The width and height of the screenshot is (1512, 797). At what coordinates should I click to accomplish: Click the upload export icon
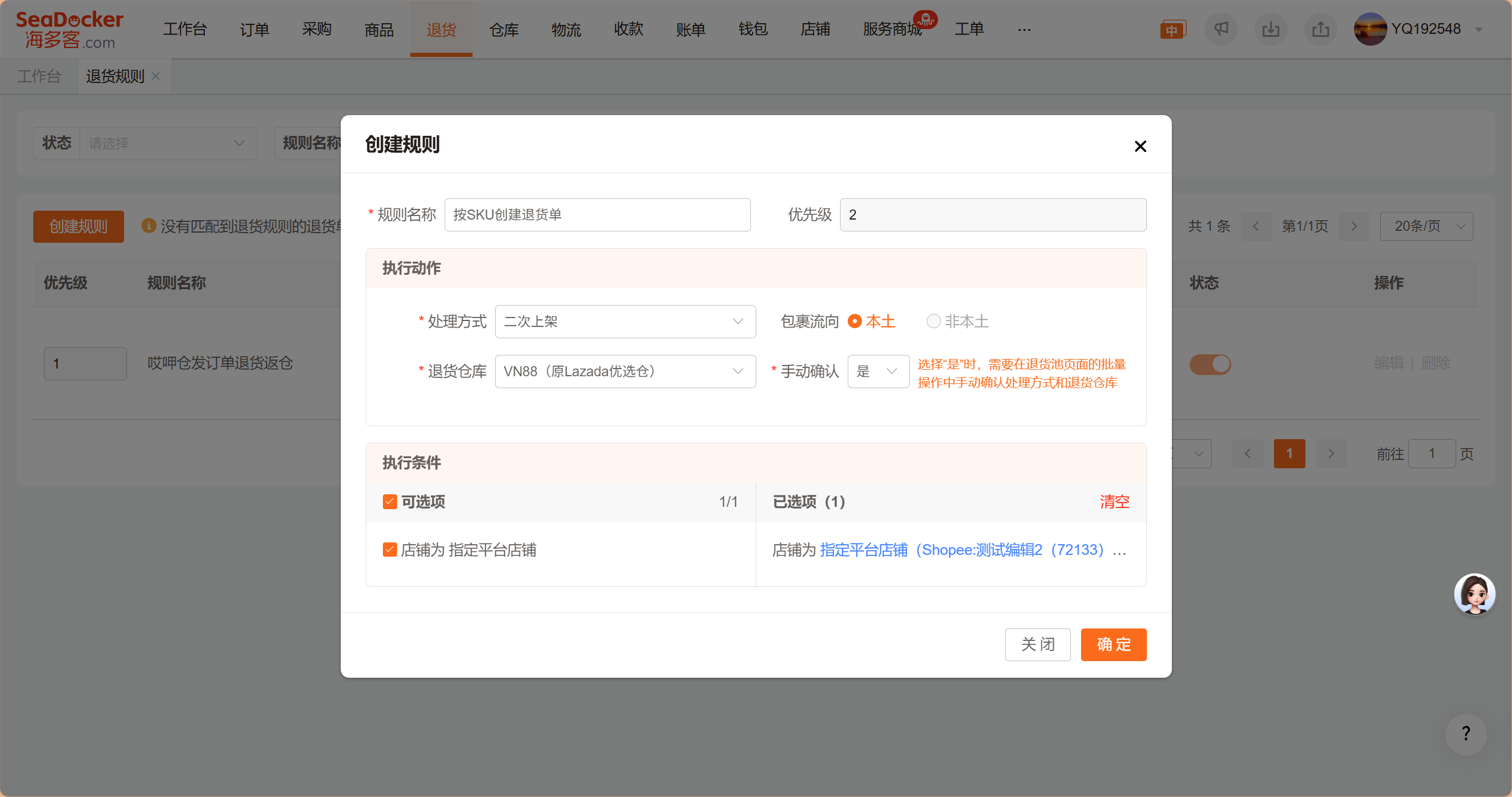1320,29
